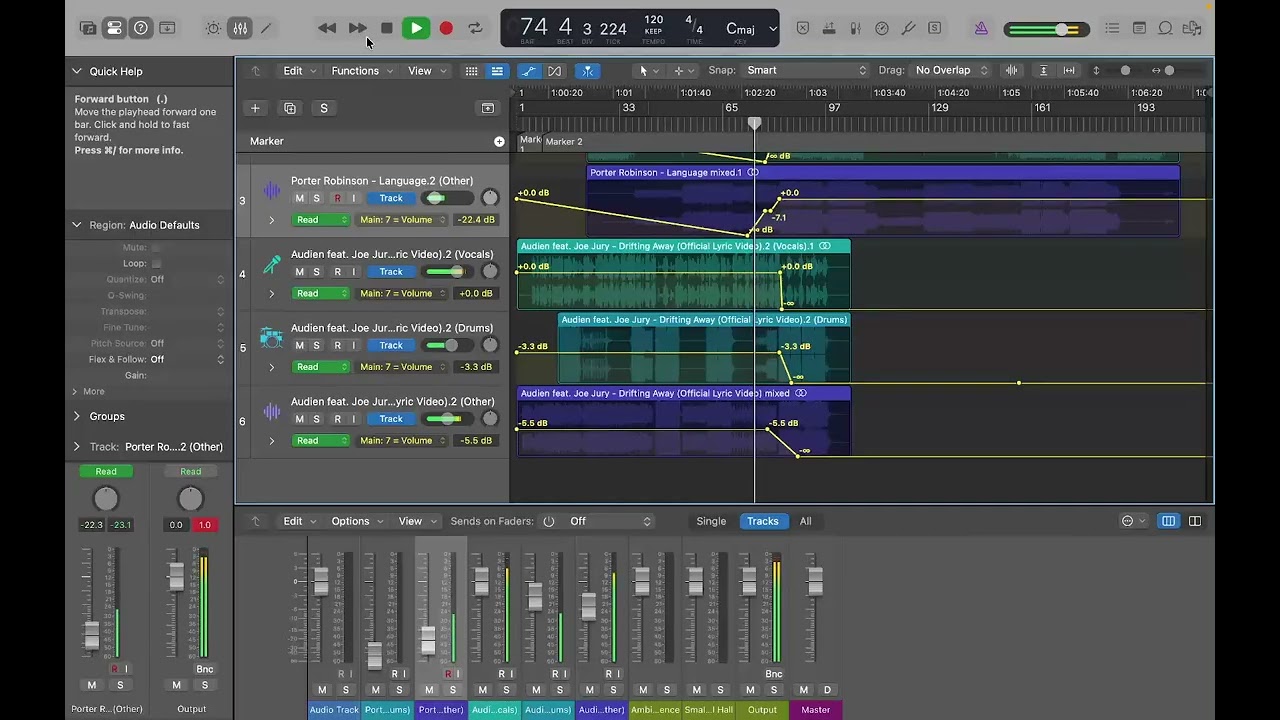Toggle Show Flex button
The width and height of the screenshot is (1280, 720).
pos(554,71)
